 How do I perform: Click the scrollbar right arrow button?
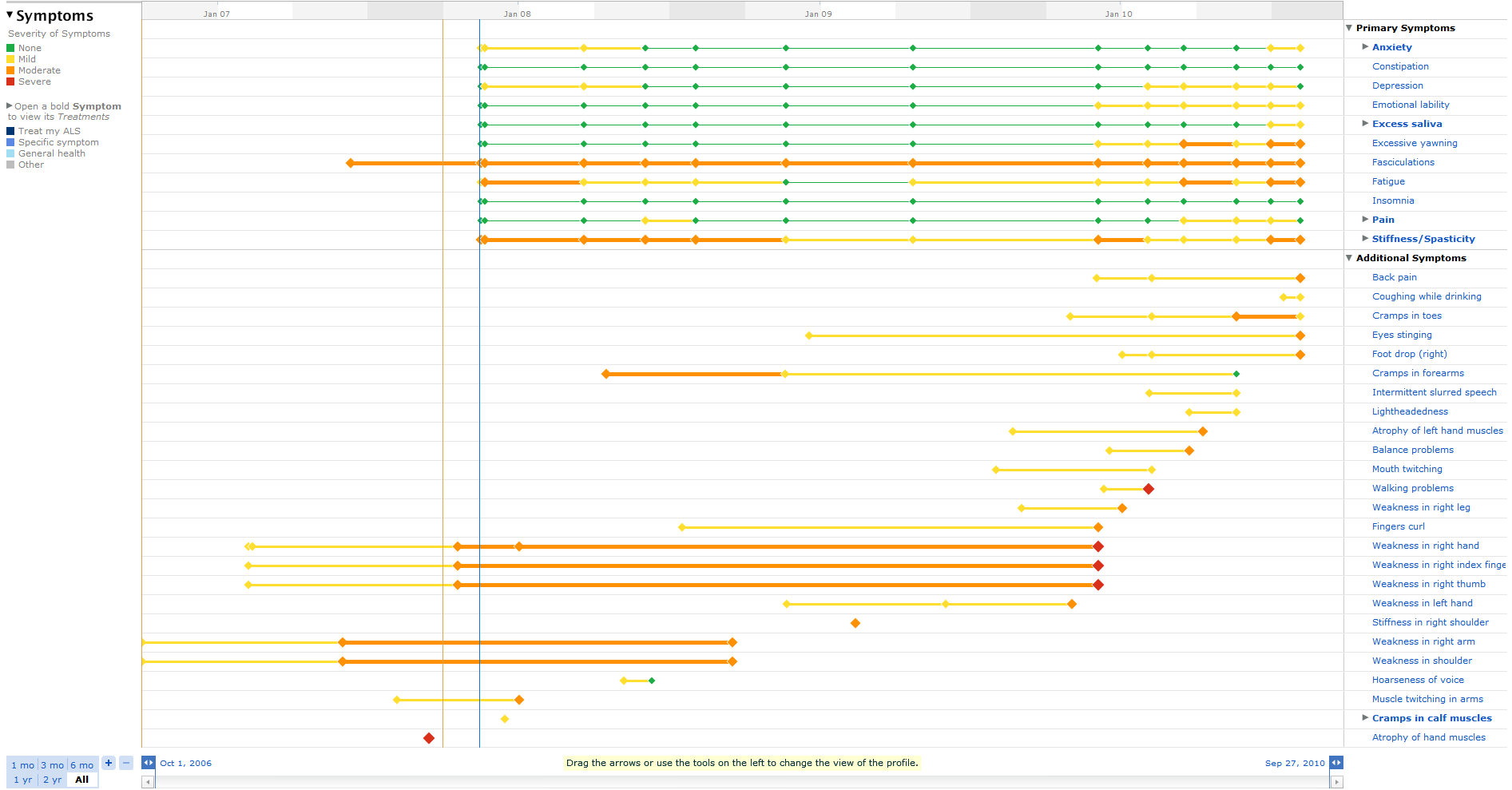(x=1337, y=782)
